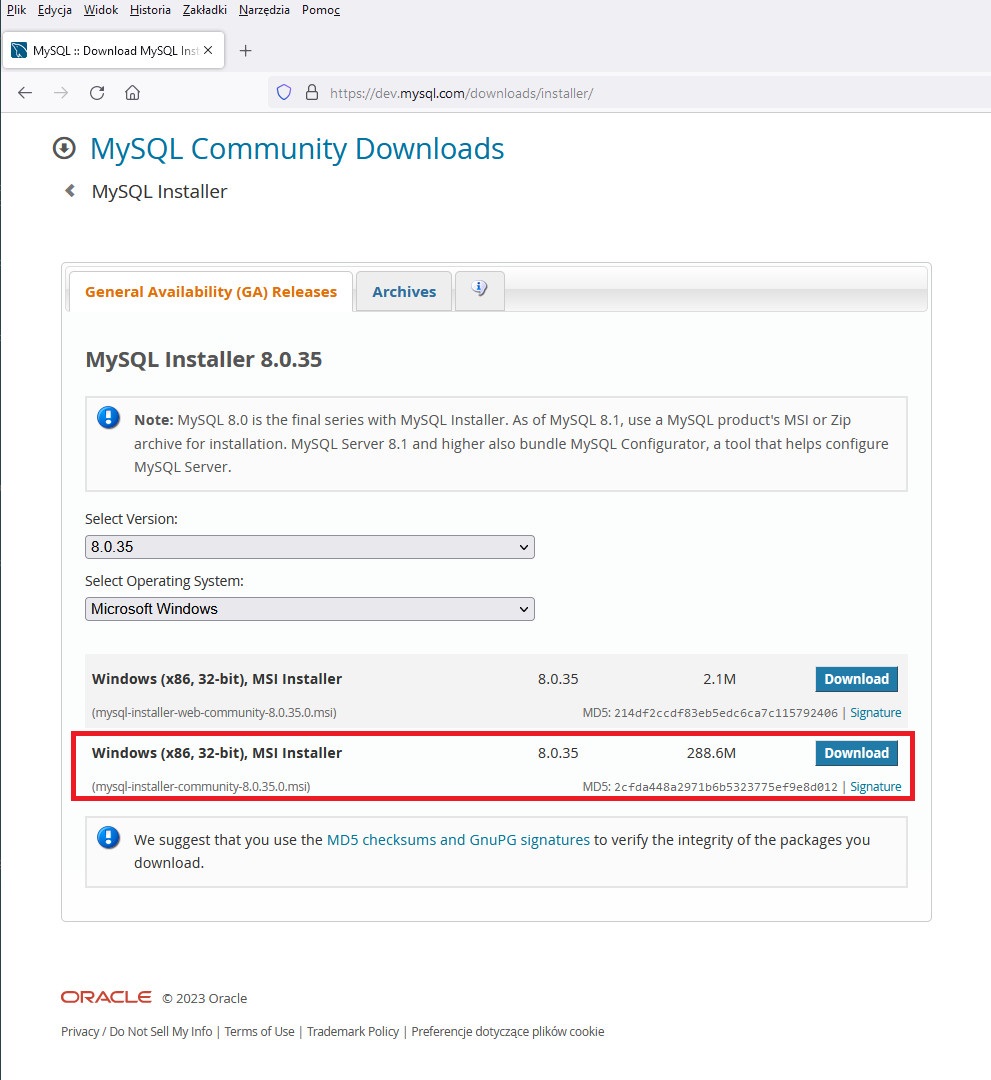The image size is (991, 1080).
Task: Open the Zakładki menu
Action: tap(205, 10)
